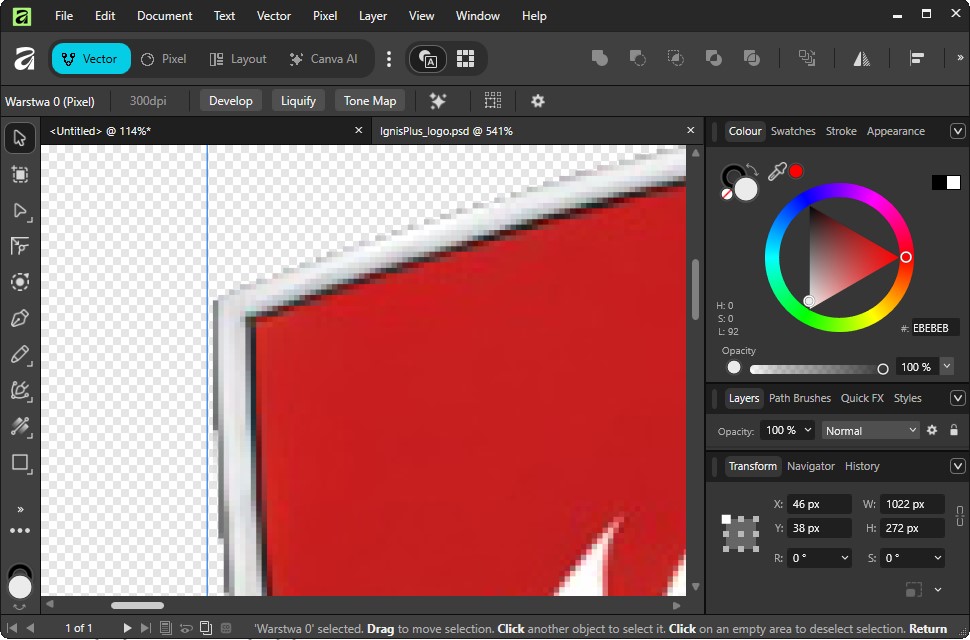Switch to the Swatches tab
Image resolution: width=970 pixels, height=640 pixels.
click(x=793, y=131)
